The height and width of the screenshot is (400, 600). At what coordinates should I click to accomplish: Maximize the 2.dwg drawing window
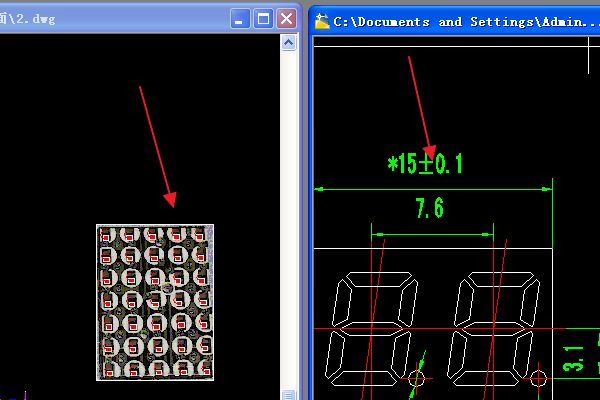pos(263,19)
